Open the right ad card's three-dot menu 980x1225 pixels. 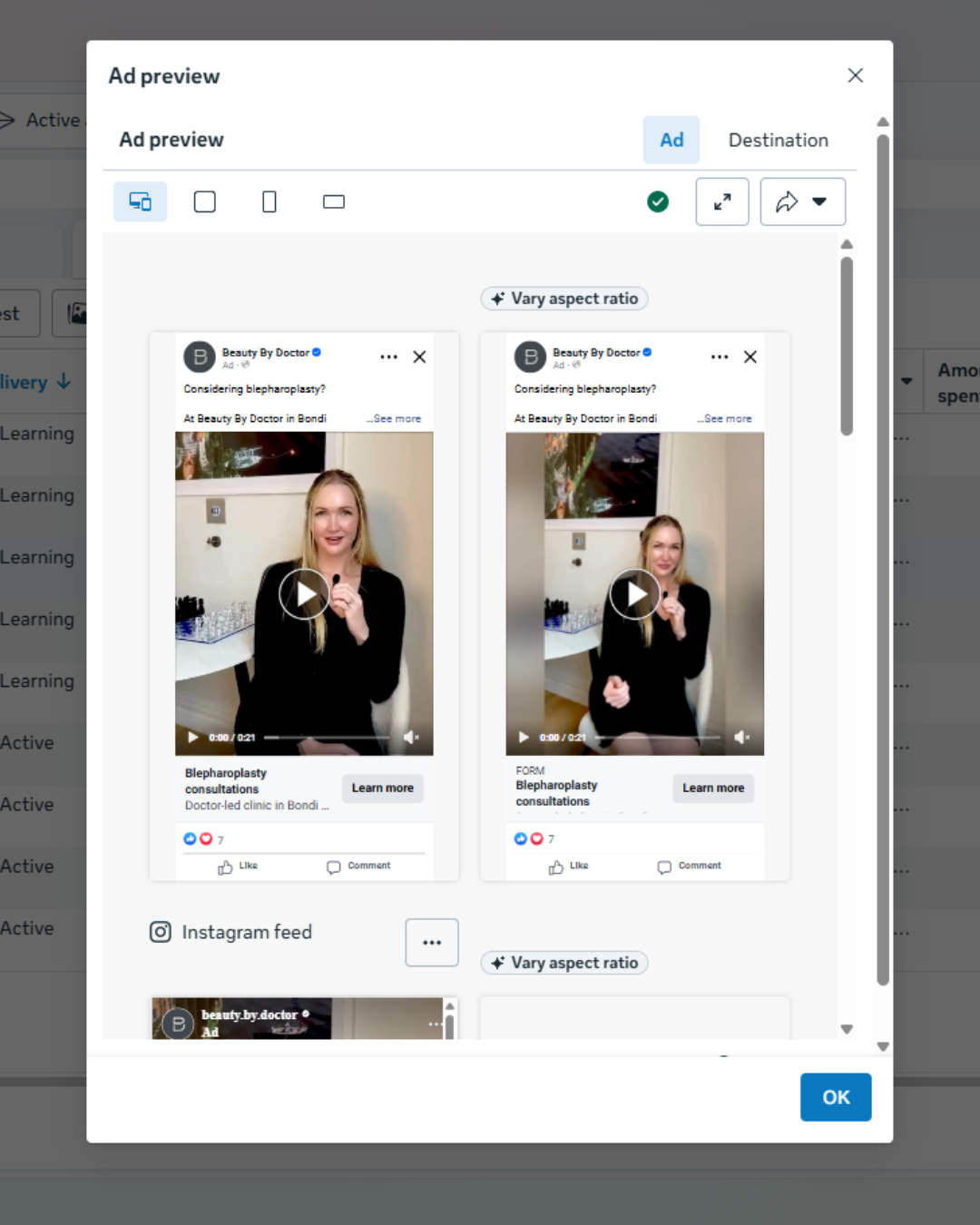click(720, 357)
